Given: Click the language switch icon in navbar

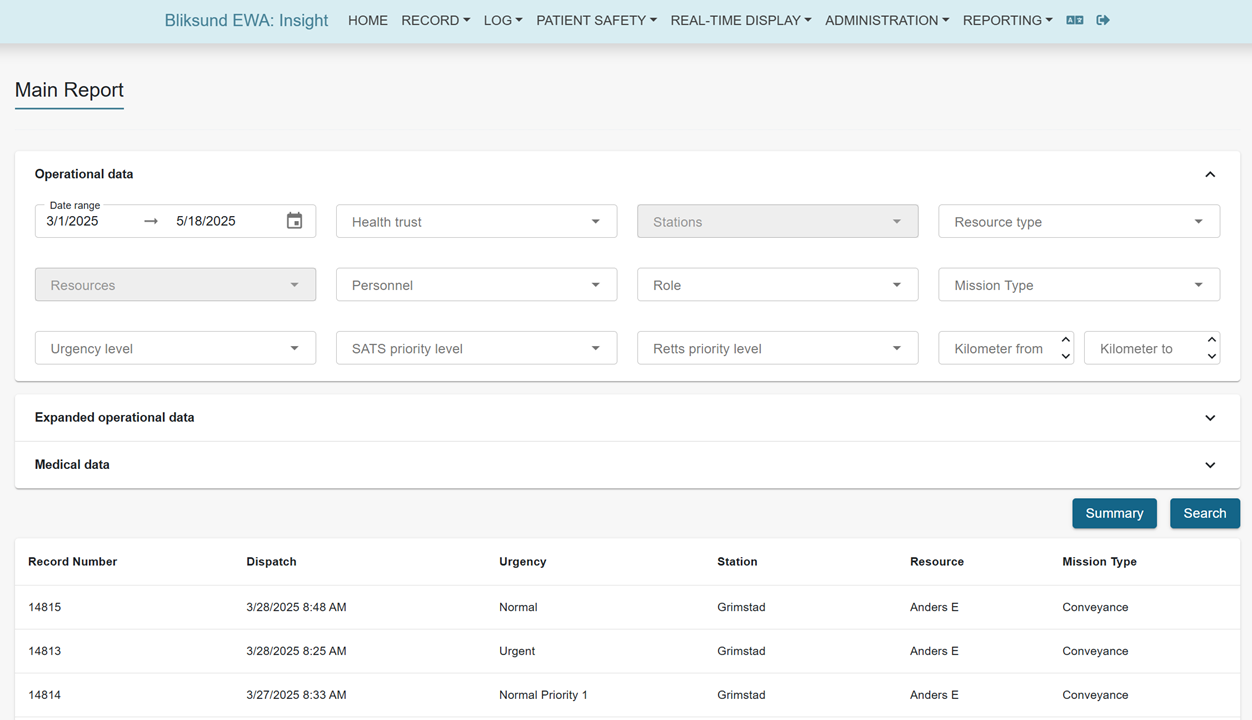Looking at the screenshot, I should point(1075,20).
